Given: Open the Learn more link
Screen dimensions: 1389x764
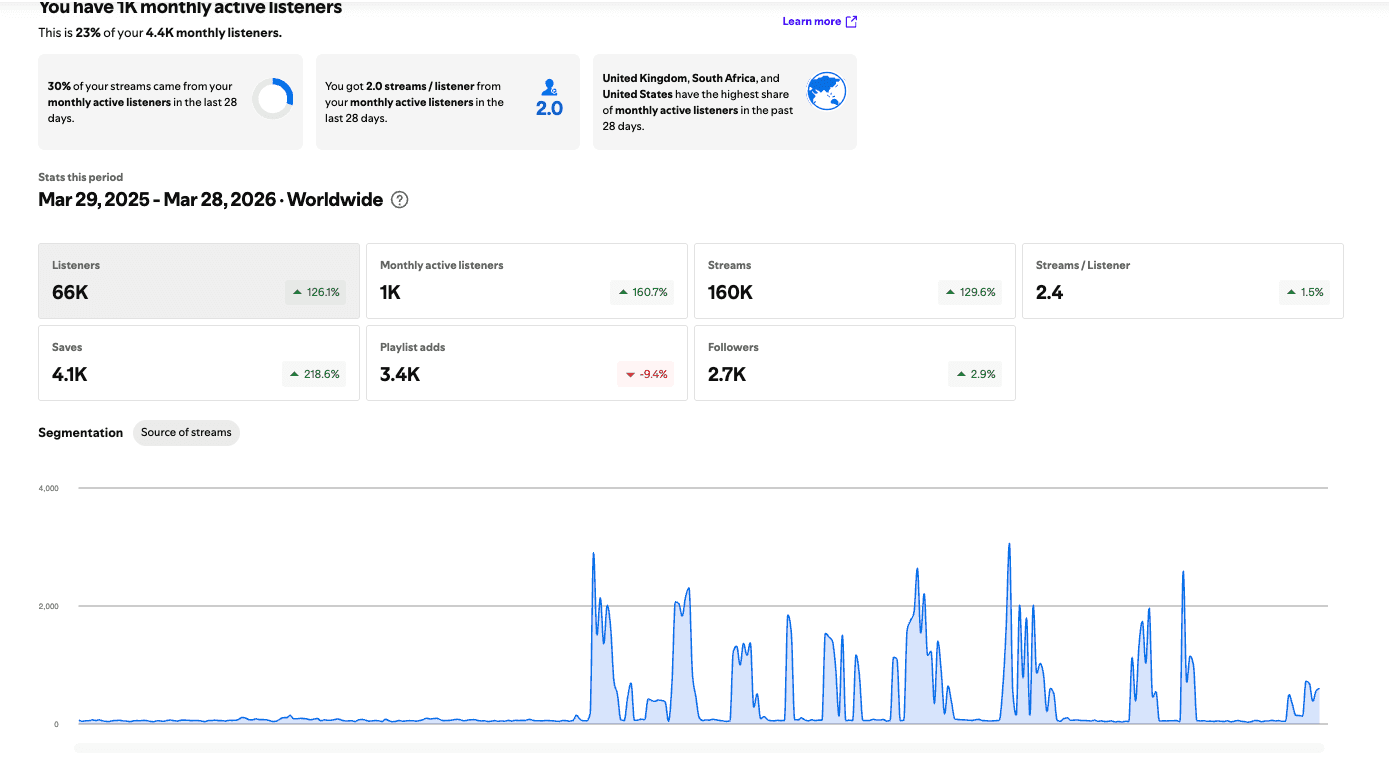Looking at the screenshot, I should click(811, 21).
